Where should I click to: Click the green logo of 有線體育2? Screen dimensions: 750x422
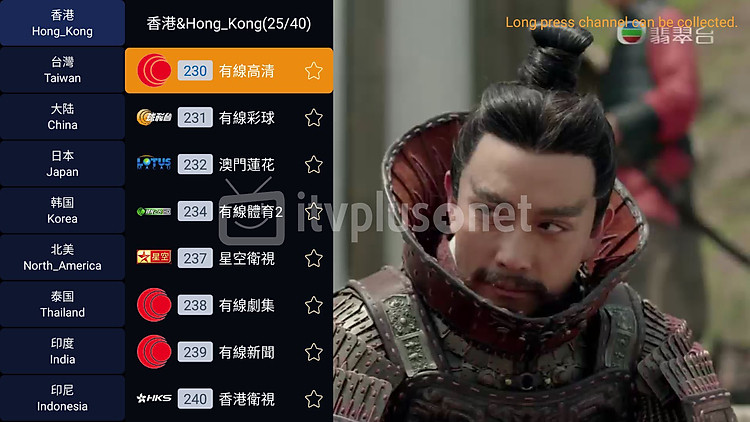coord(154,211)
